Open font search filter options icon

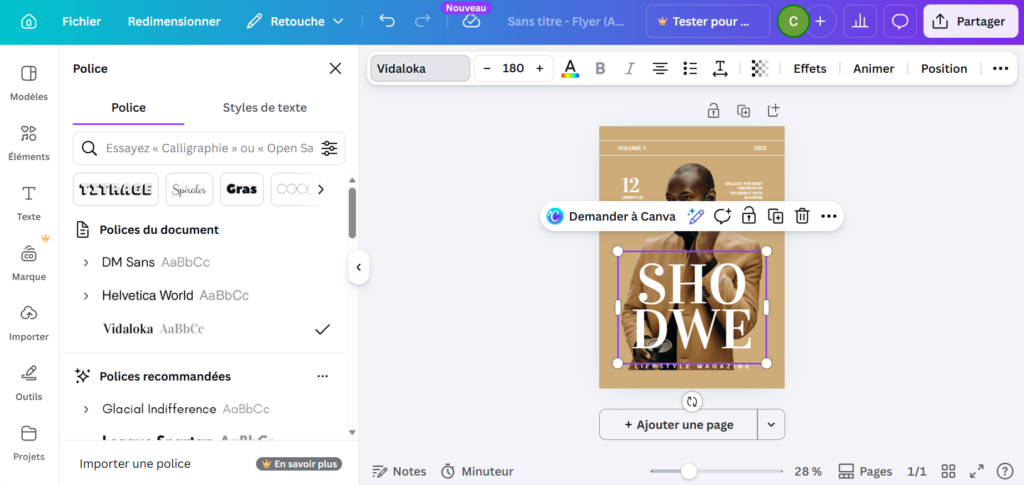329,148
